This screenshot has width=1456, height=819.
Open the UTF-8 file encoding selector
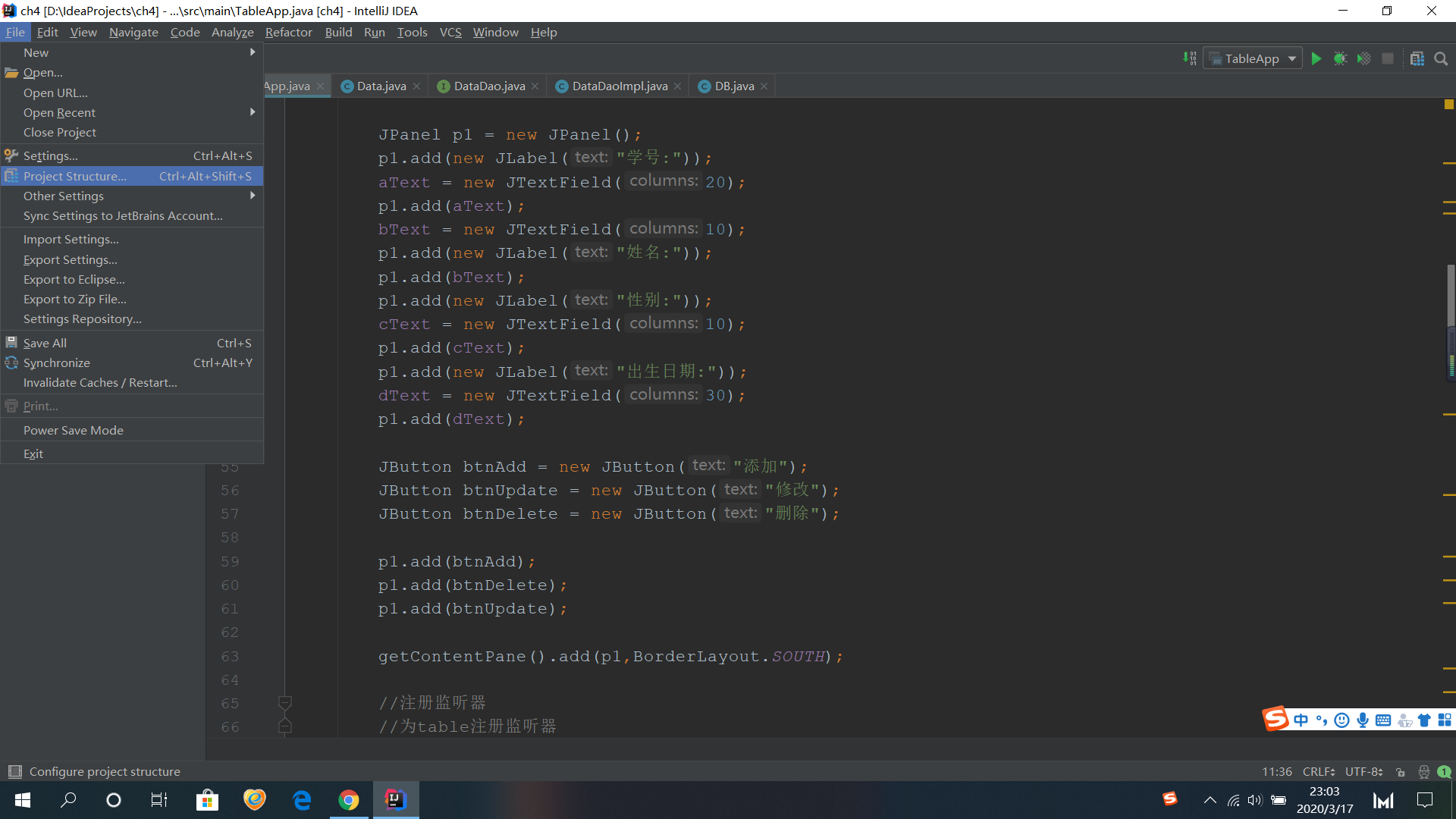pos(1363,771)
